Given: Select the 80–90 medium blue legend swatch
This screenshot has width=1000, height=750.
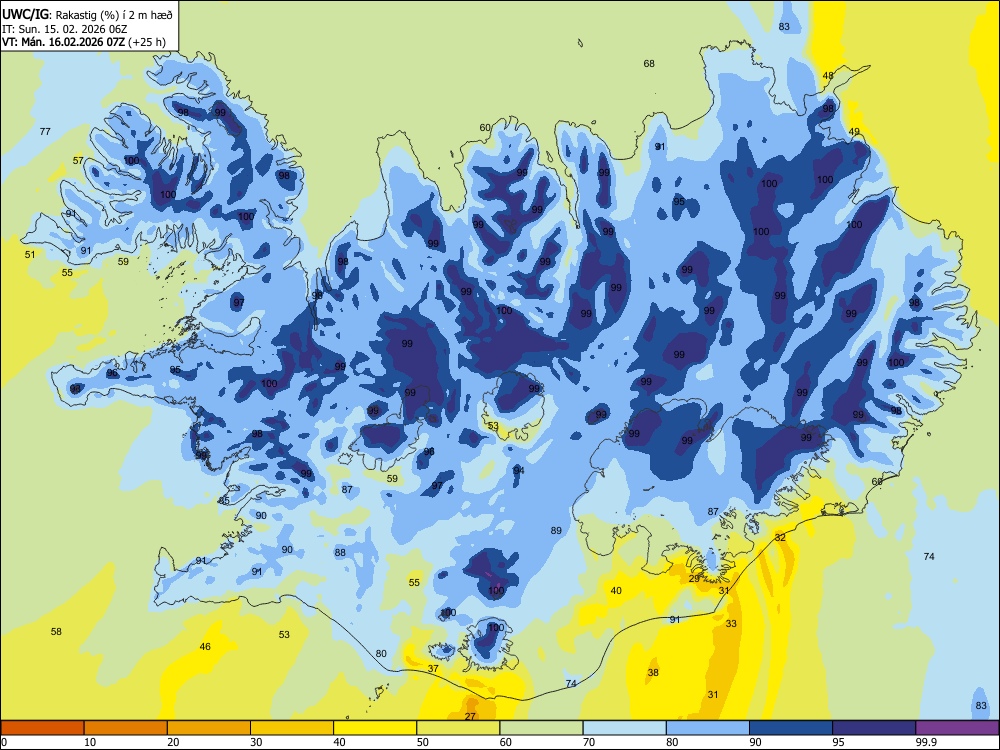Looking at the screenshot, I should coord(708,728).
